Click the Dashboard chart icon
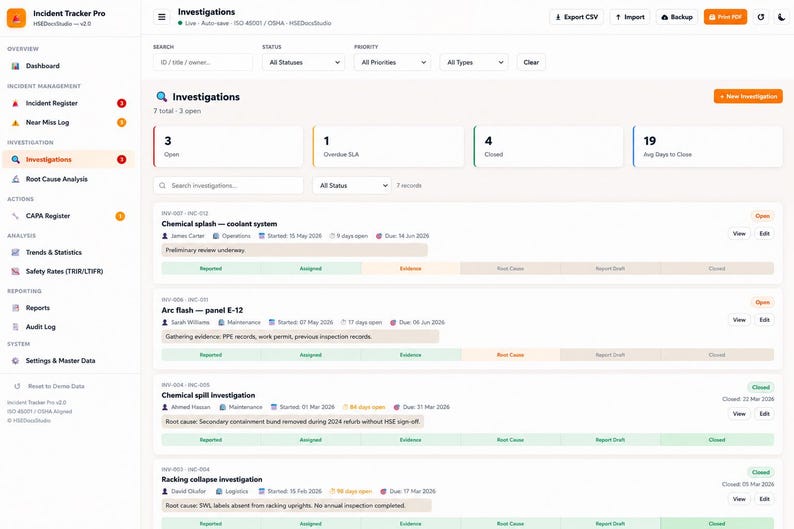This screenshot has width=794, height=529. tap(15, 66)
